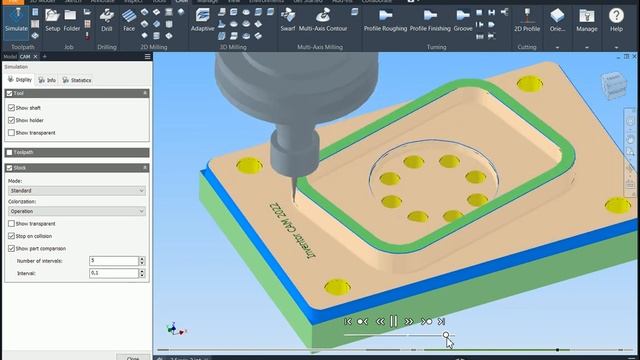
Task: Select Multi-Axis Contour operation
Action: click(323, 21)
